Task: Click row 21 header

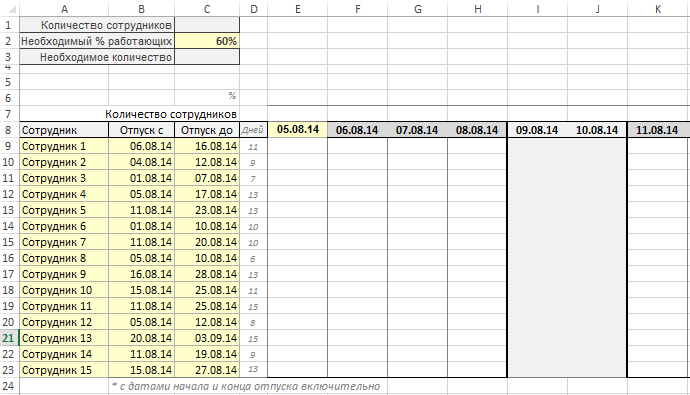Action: (9, 338)
